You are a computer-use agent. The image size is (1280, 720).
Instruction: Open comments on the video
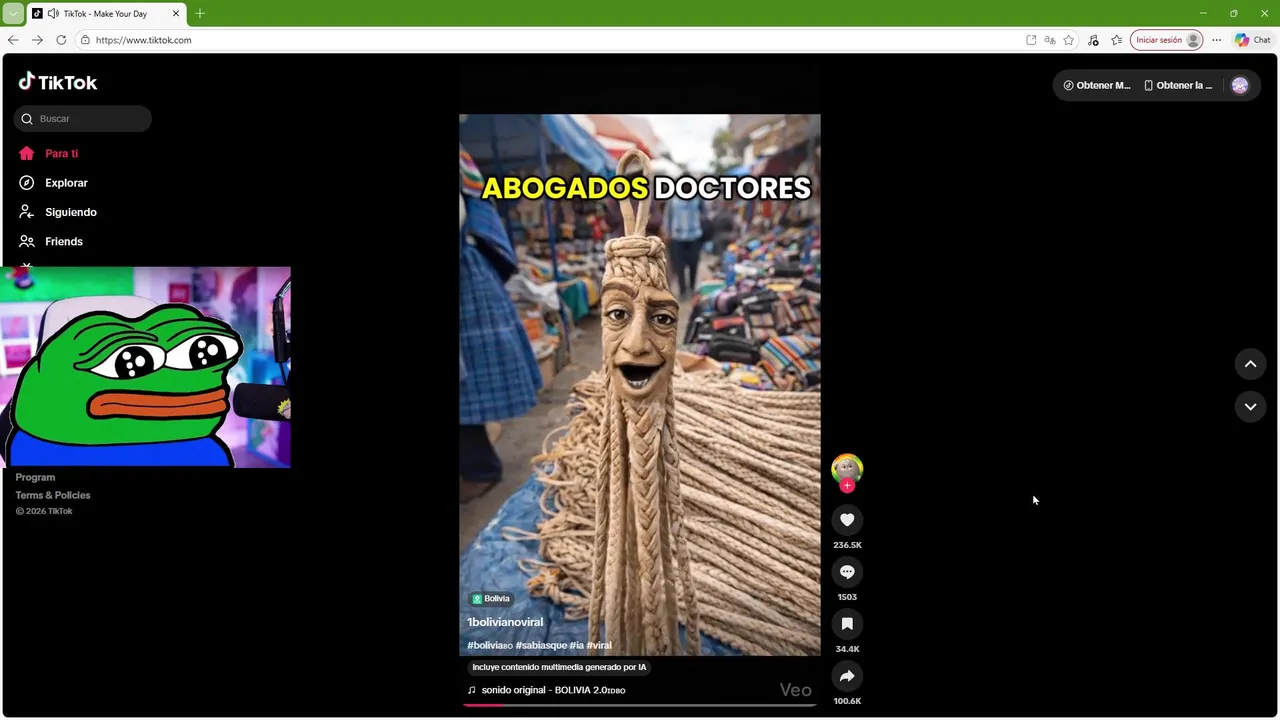pyautogui.click(x=847, y=572)
